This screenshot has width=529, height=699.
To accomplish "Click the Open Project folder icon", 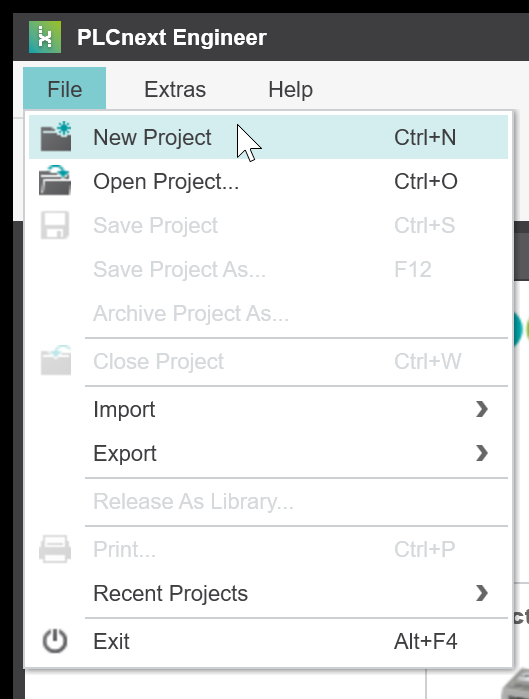I will pyautogui.click(x=55, y=180).
